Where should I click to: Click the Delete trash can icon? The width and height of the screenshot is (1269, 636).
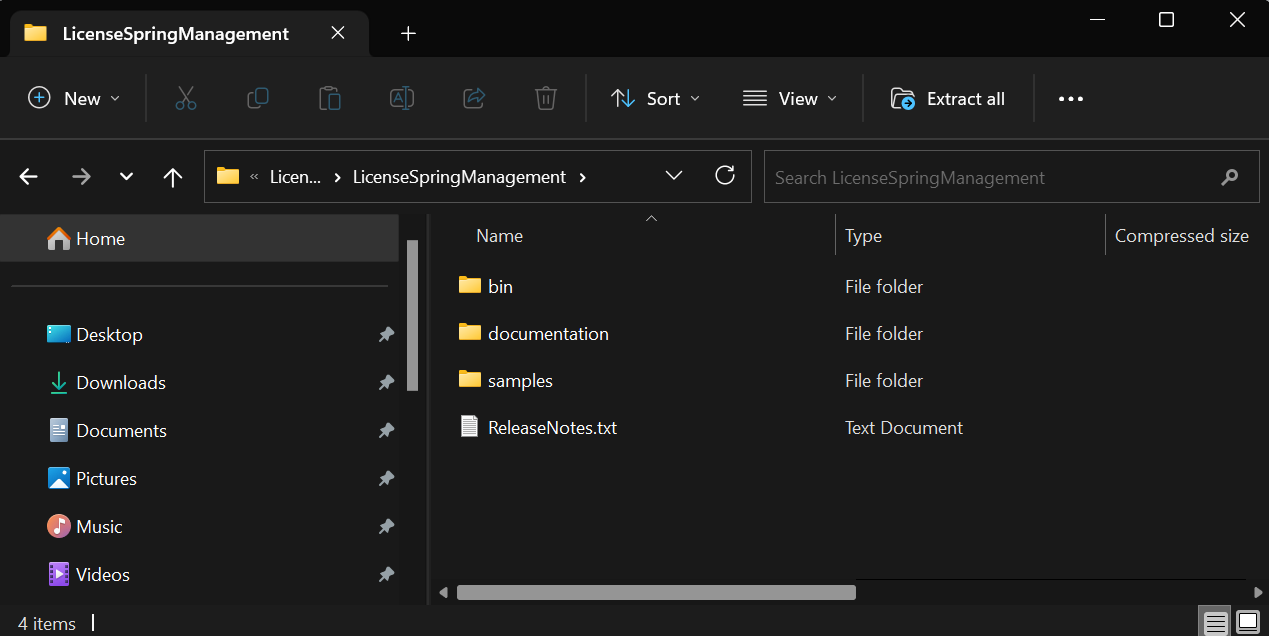pos(545,98)
